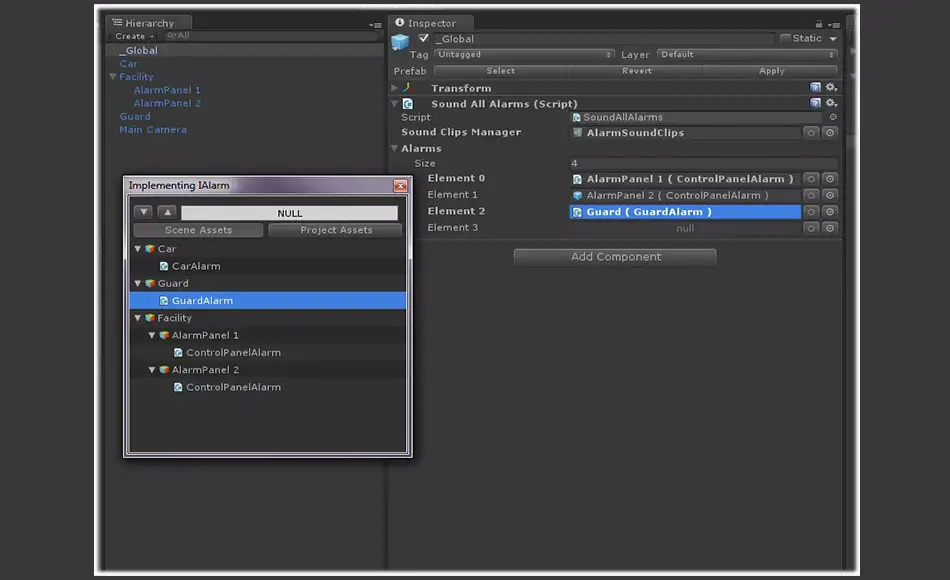Screen dimensions: 950x580
Task: Clear the Element 2 alarm reference
Action: 811,212
